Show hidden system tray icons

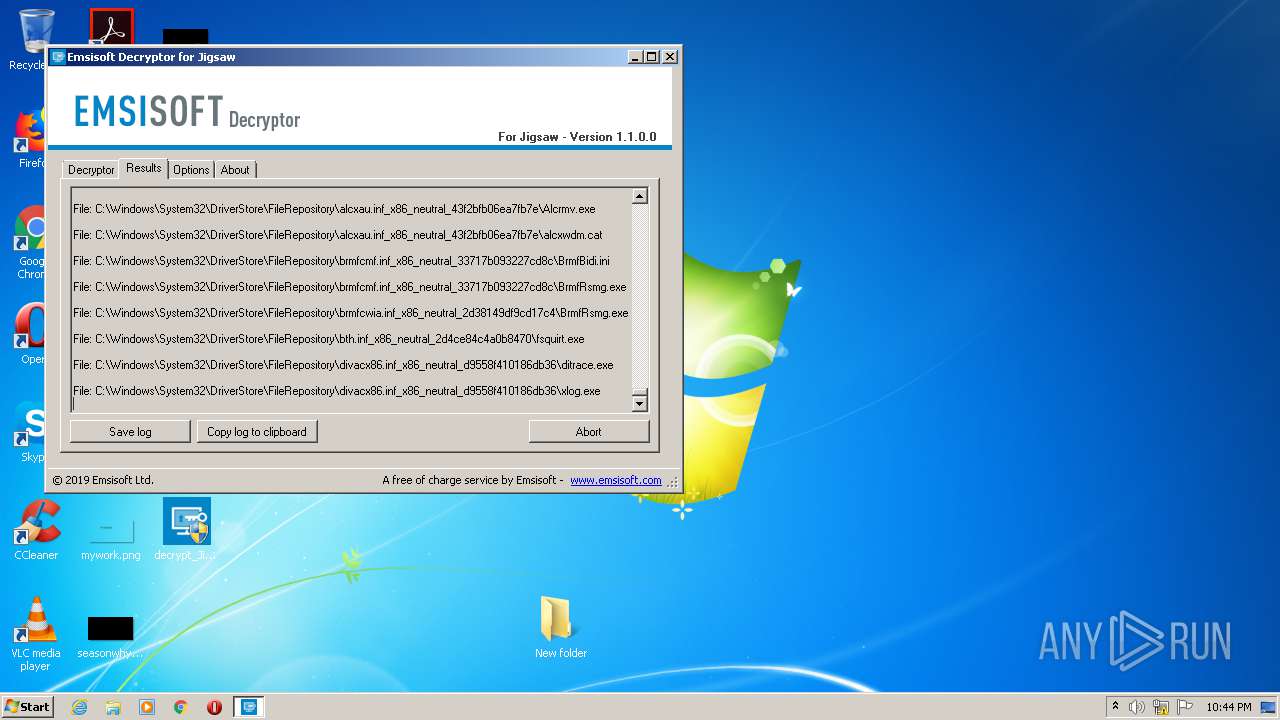pos(1116,707)
